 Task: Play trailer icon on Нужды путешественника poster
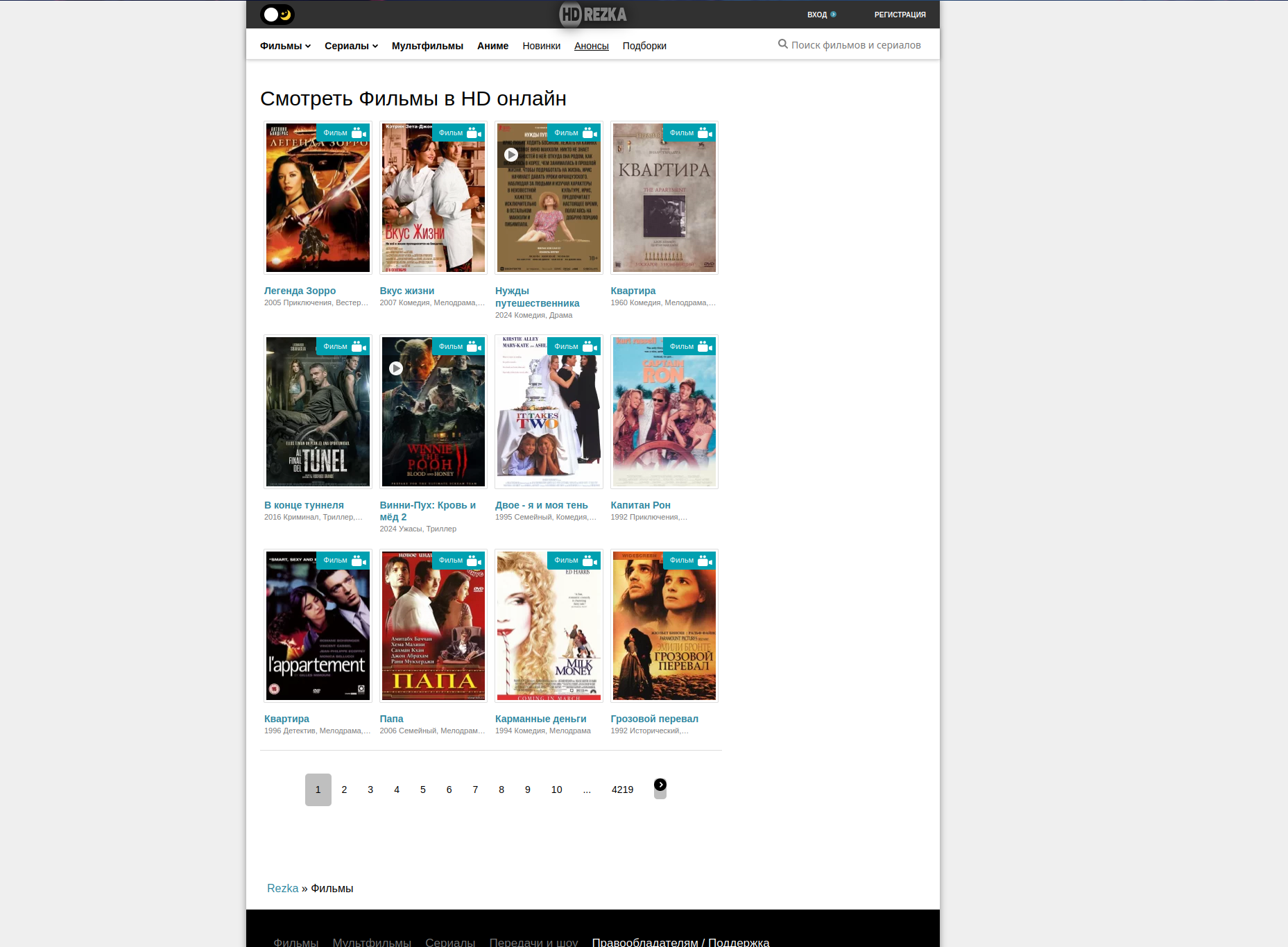click(x=511, y=155)
